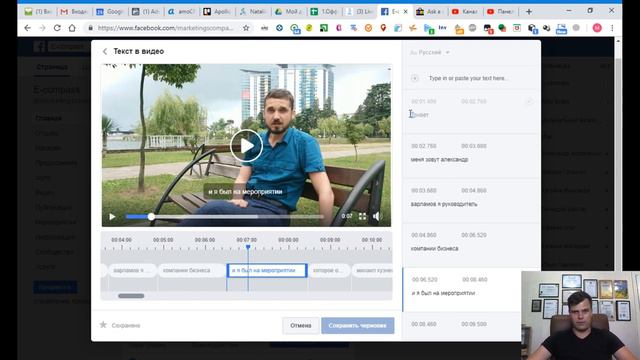
Task: Bookmark this page with the star icon
Action: [x=246, y=28]
